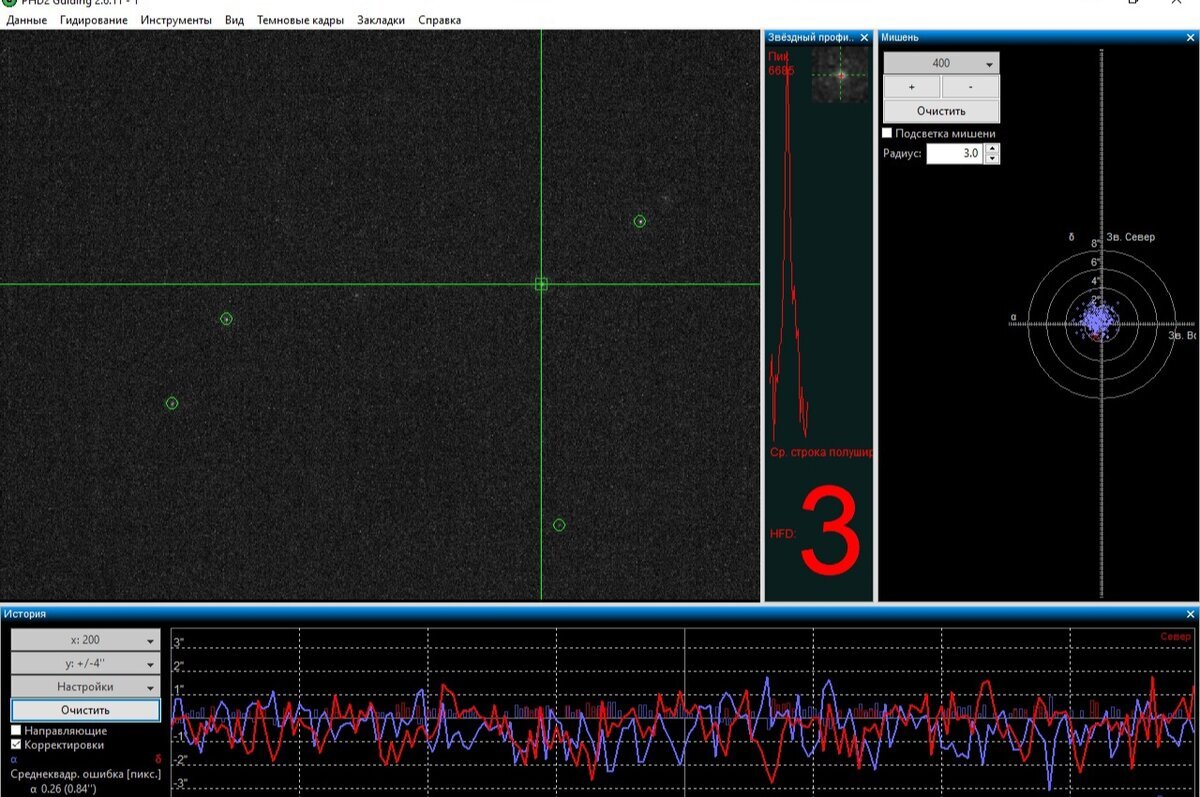Click the large red HFD value 3
This screenshot has height=797, width=1200.
830,529
